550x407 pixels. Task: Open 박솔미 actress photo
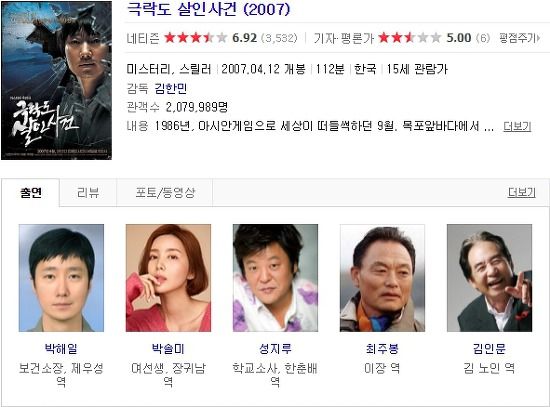168,278
